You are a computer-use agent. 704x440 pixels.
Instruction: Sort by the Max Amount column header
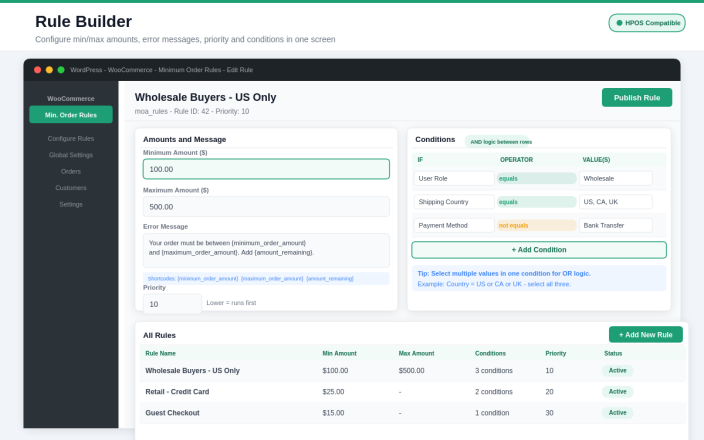click(x=416, y=353)
